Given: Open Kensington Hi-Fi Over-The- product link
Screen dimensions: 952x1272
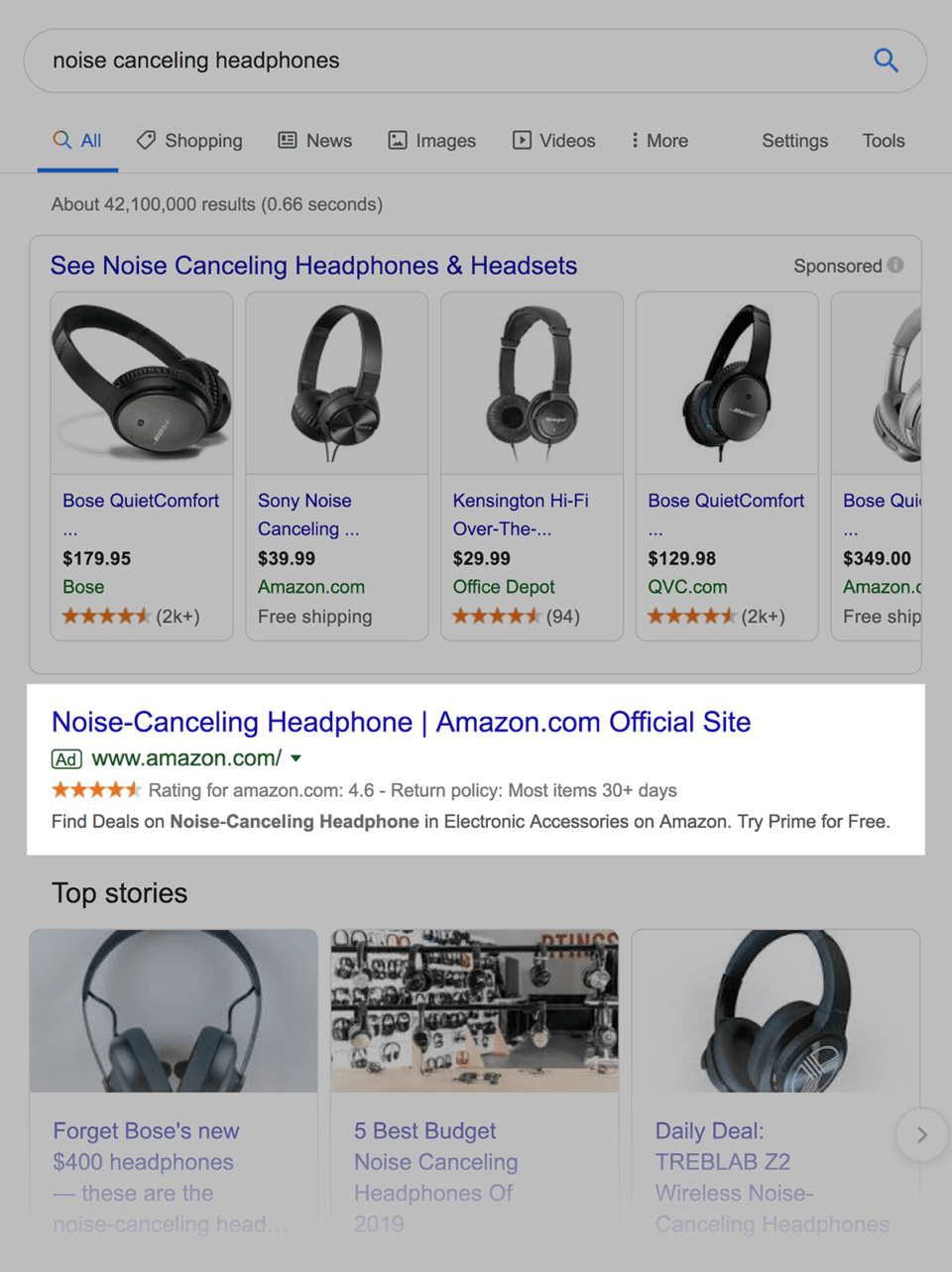Looking at the screenshot, I should click(x=521, y=515).
